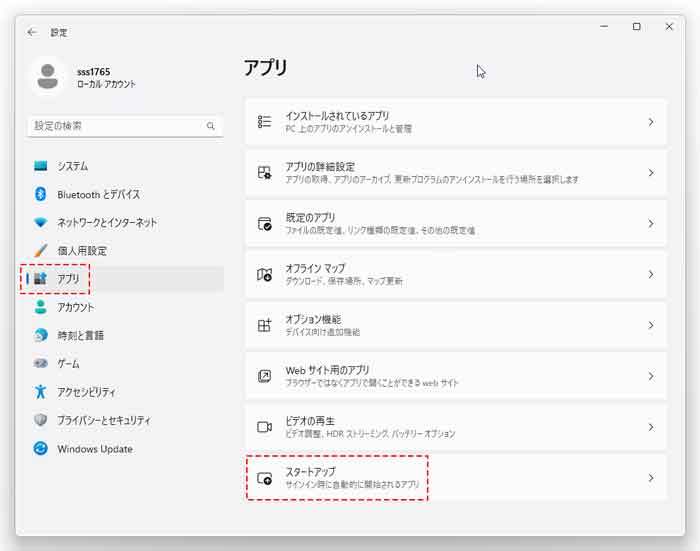The height and width of the screenshot is (551, 700).
Task: Select 時刻と言語 in the sidebar
Action: [125, 335]
